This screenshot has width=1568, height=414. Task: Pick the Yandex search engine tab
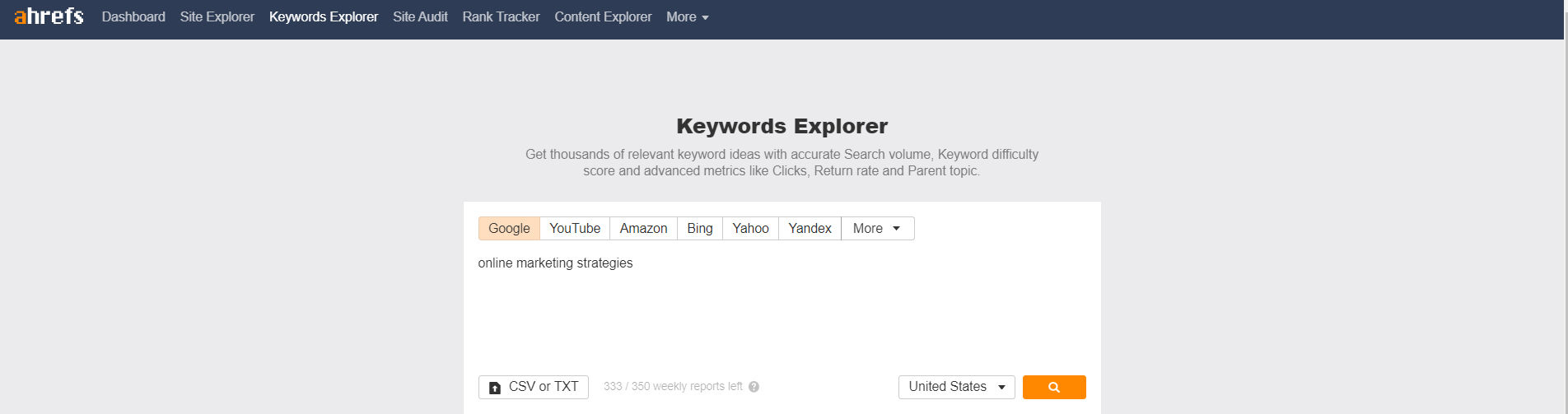click(x=810, y=229)
